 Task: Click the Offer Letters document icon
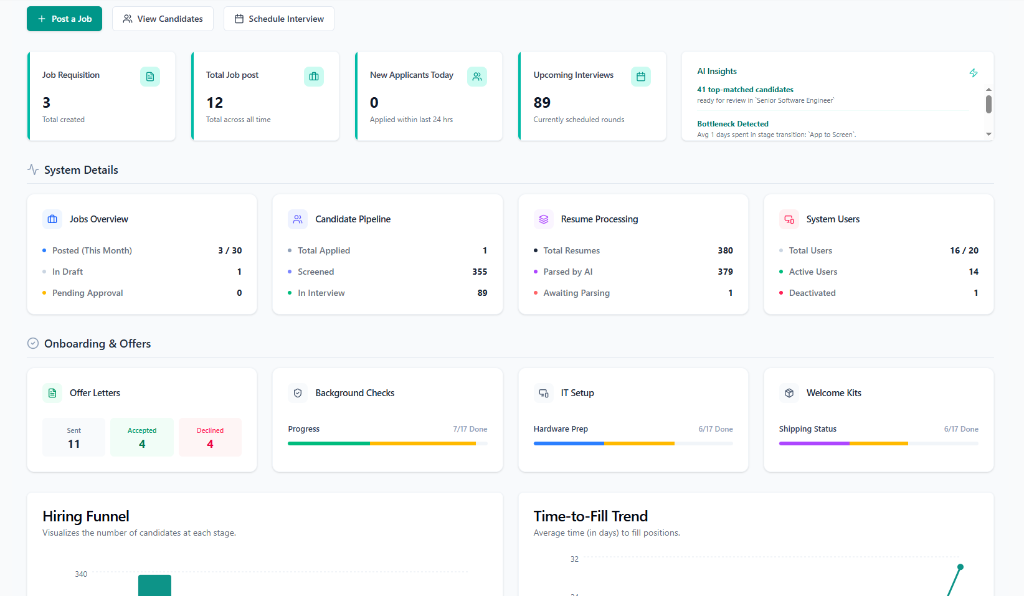click(x=52, y=393)
